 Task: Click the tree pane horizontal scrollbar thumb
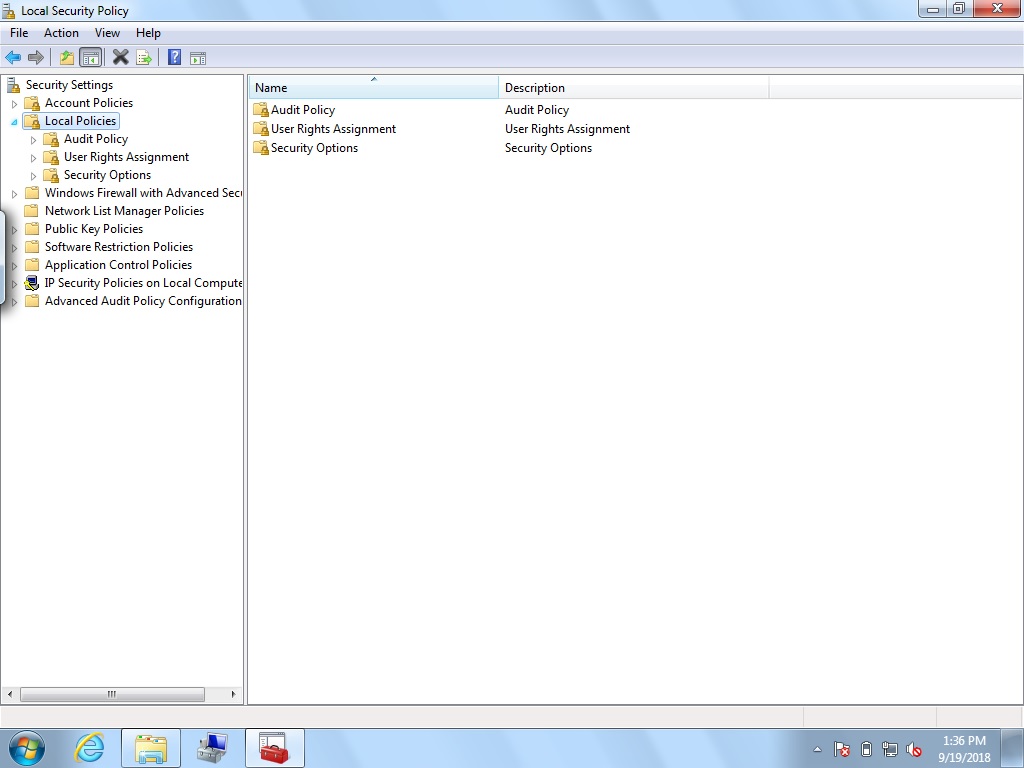[112, 694]
